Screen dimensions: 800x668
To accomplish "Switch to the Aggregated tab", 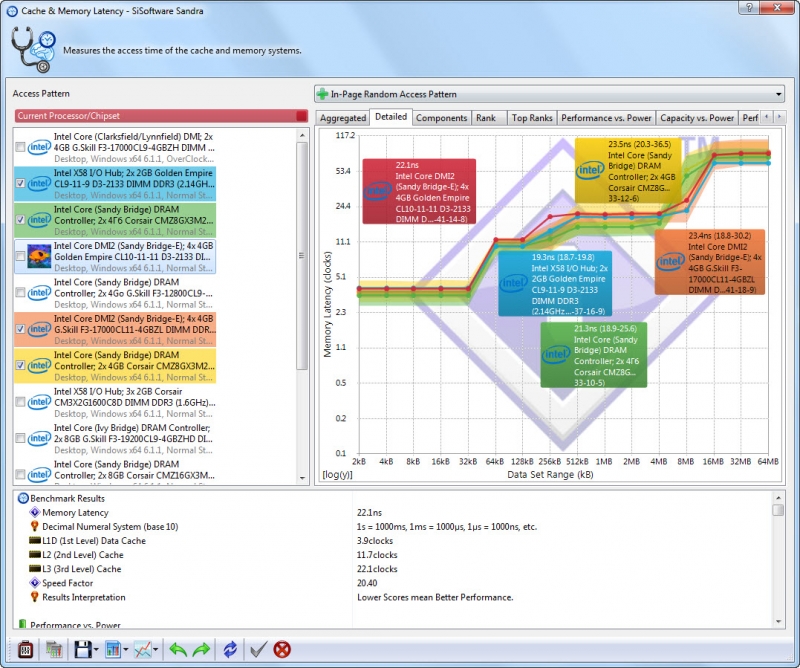I will tap(342, 118).
